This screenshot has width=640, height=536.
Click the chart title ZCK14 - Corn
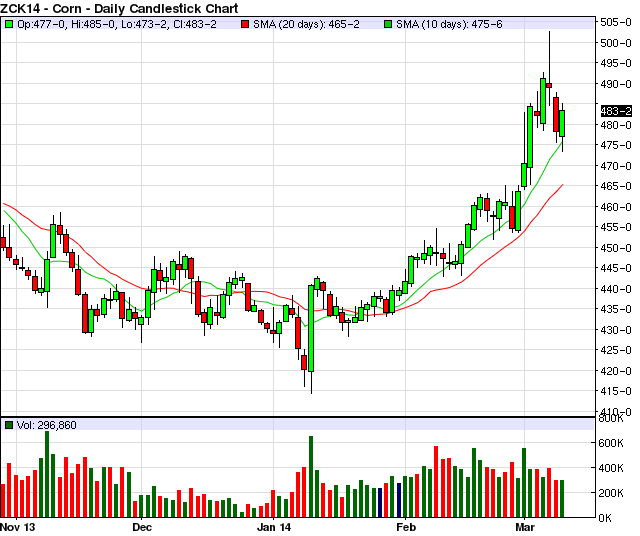[x=119, y=8]
